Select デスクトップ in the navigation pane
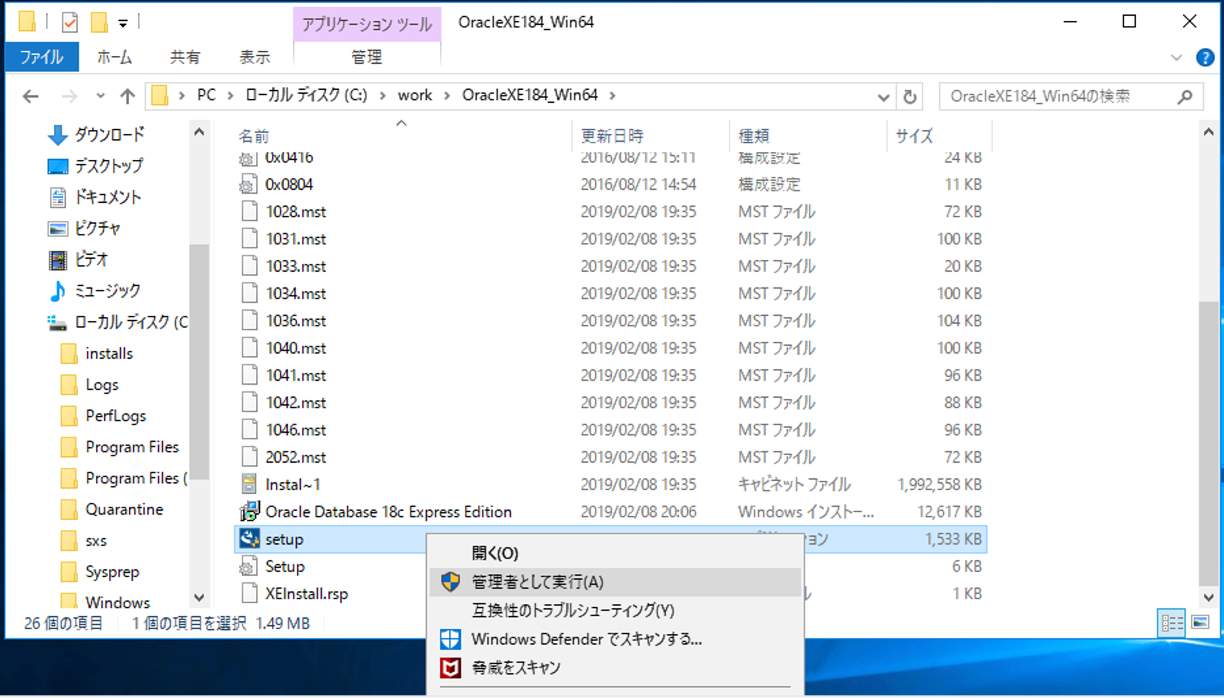The image size is (1224, 698). [108, 166]
